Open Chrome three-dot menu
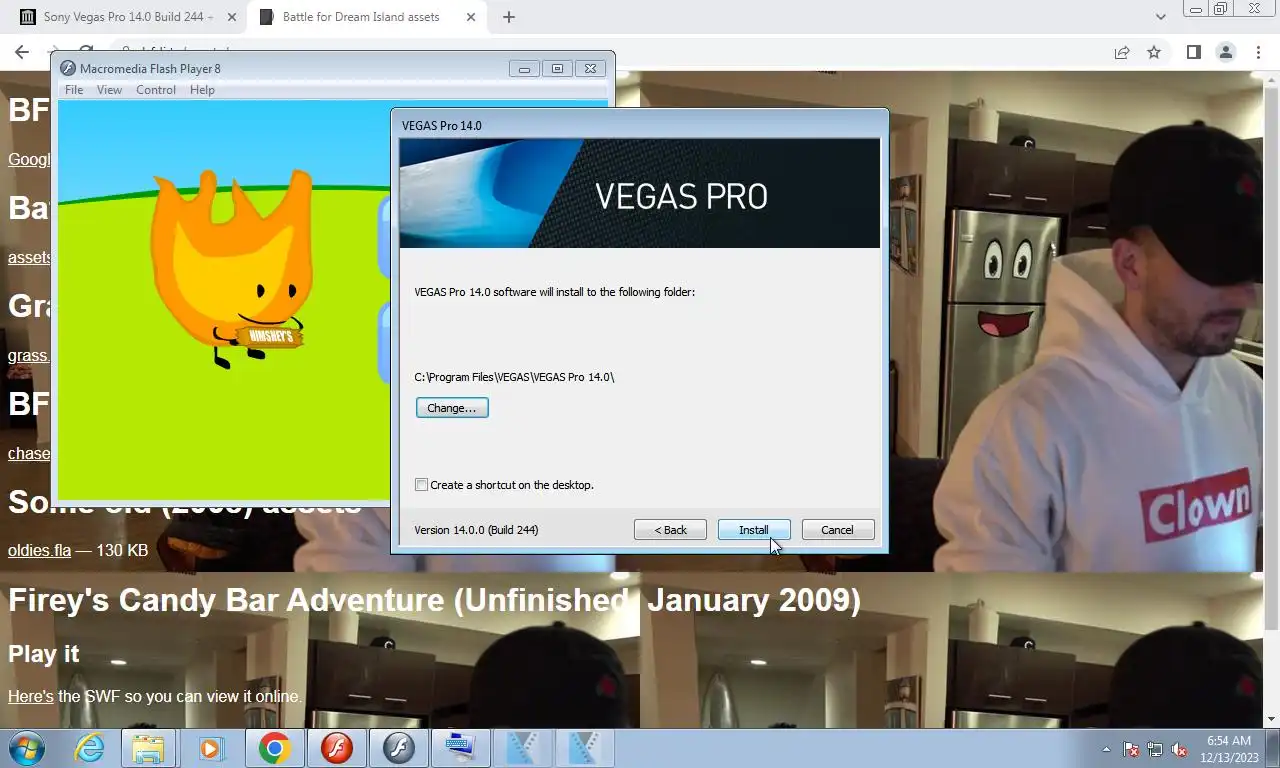 1258,52
